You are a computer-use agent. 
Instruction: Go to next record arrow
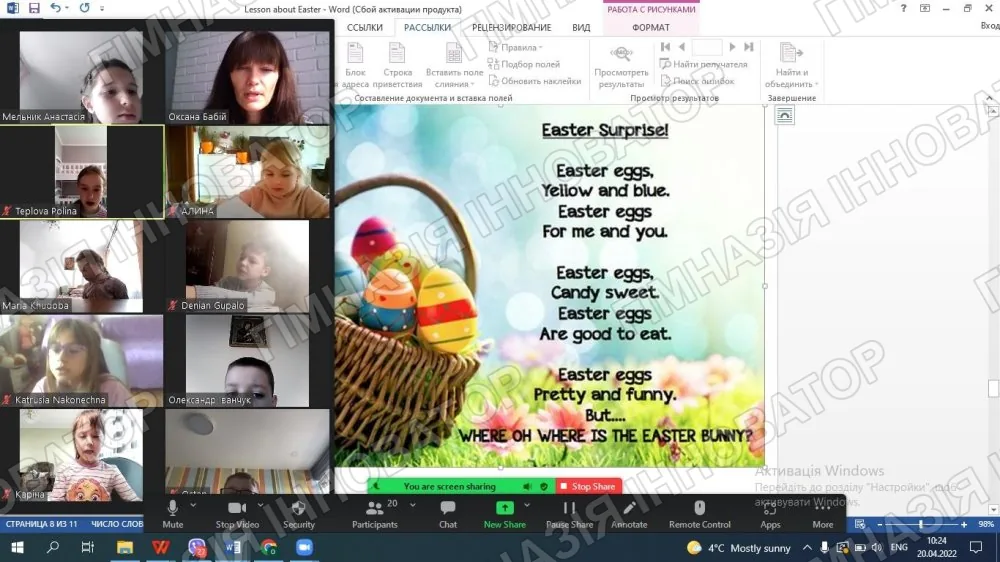732,47
